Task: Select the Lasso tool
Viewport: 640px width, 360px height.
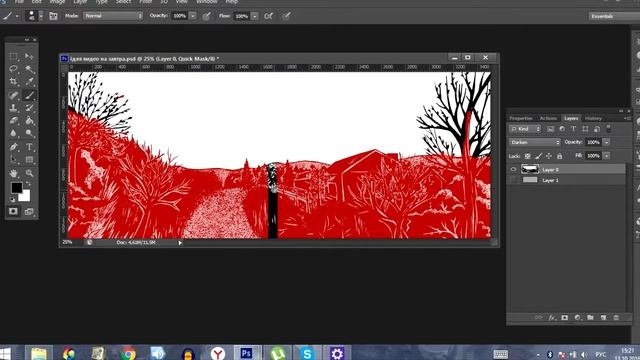Action: (13, 69)
